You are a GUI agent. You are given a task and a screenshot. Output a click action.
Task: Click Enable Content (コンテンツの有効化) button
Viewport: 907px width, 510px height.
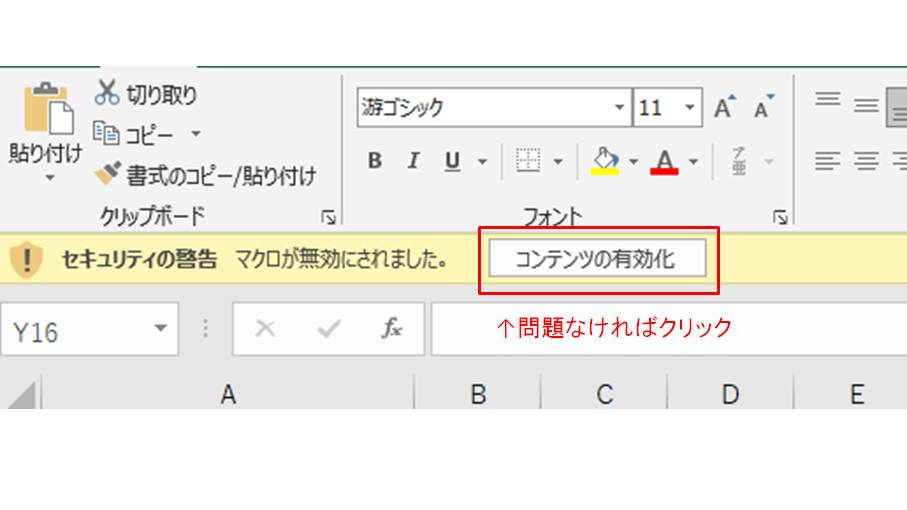pyautogui.click(x=598, y=258)
